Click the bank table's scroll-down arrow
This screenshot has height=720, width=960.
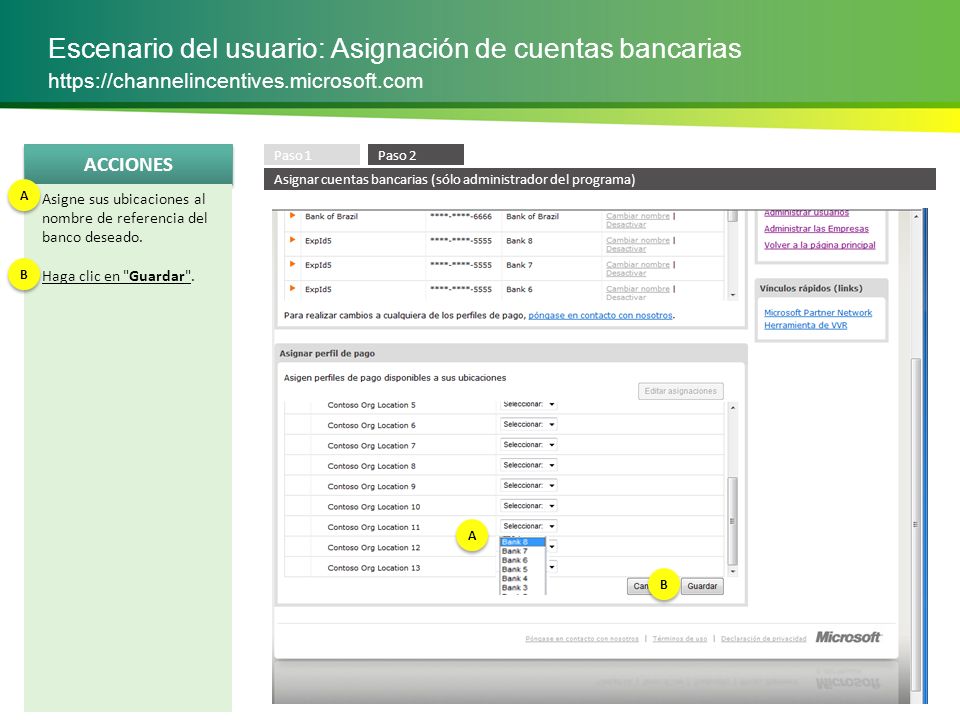tap(733, 294)
